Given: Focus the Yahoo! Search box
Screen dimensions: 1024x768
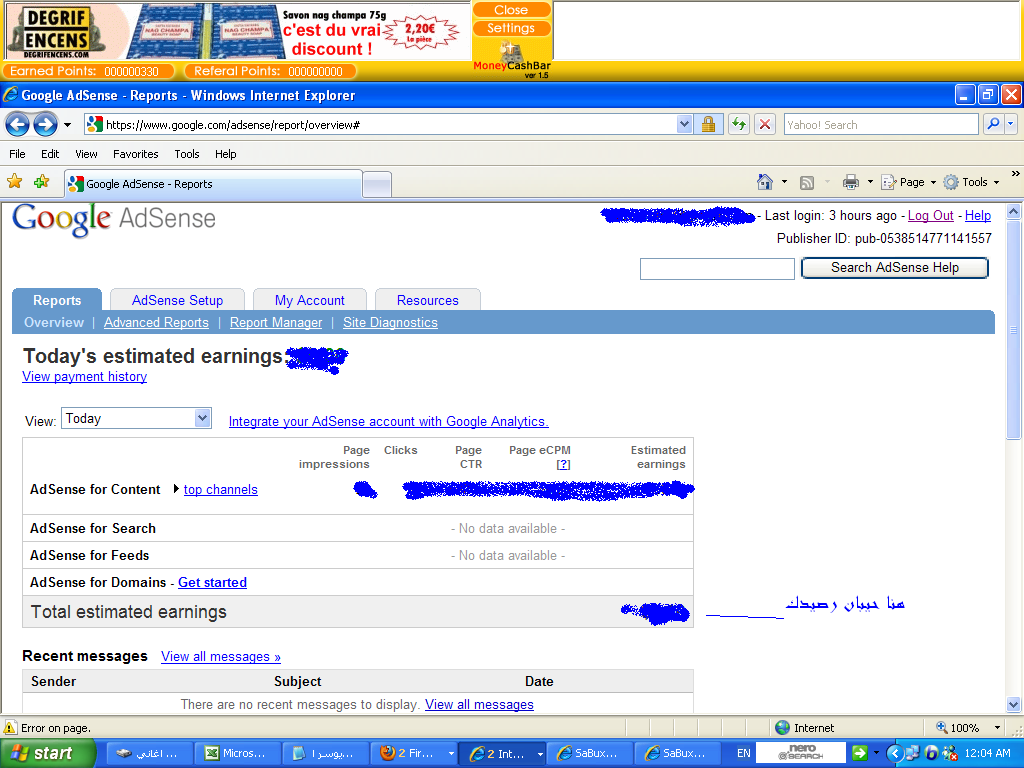Looking at the screenshot, I should tap(881, 124).
